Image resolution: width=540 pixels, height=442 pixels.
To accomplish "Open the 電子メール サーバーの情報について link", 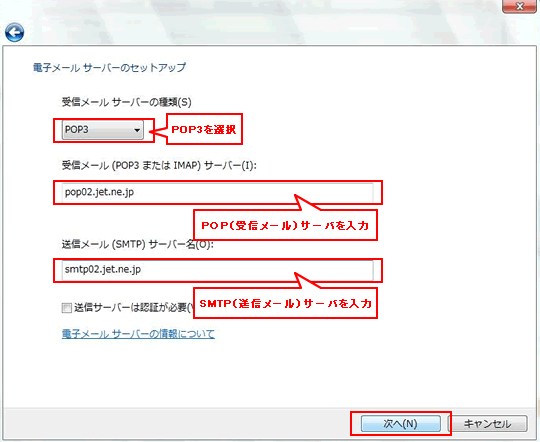I will pyautogui.click(x=138, y=333).
